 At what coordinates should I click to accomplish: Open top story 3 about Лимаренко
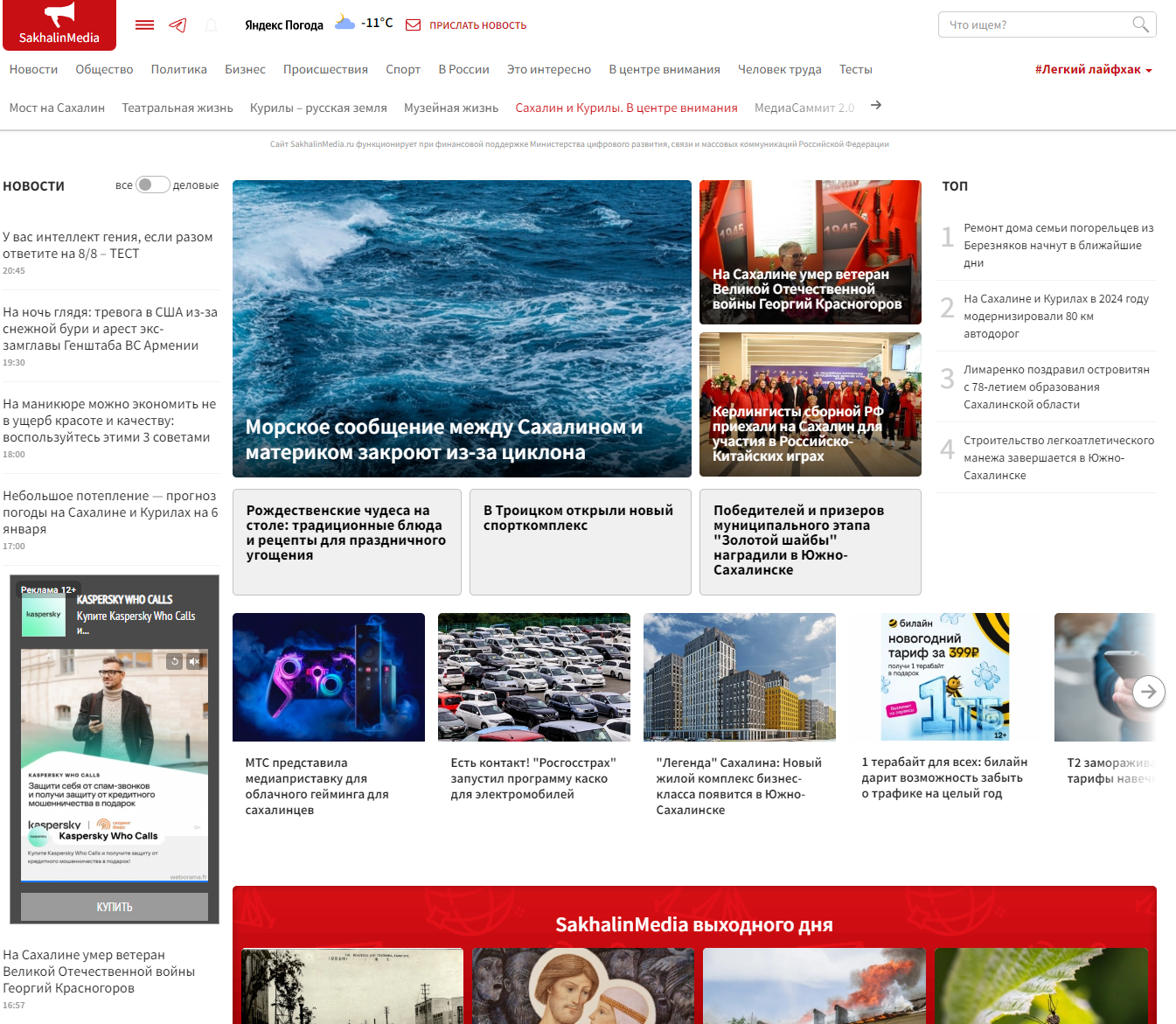1056,387
